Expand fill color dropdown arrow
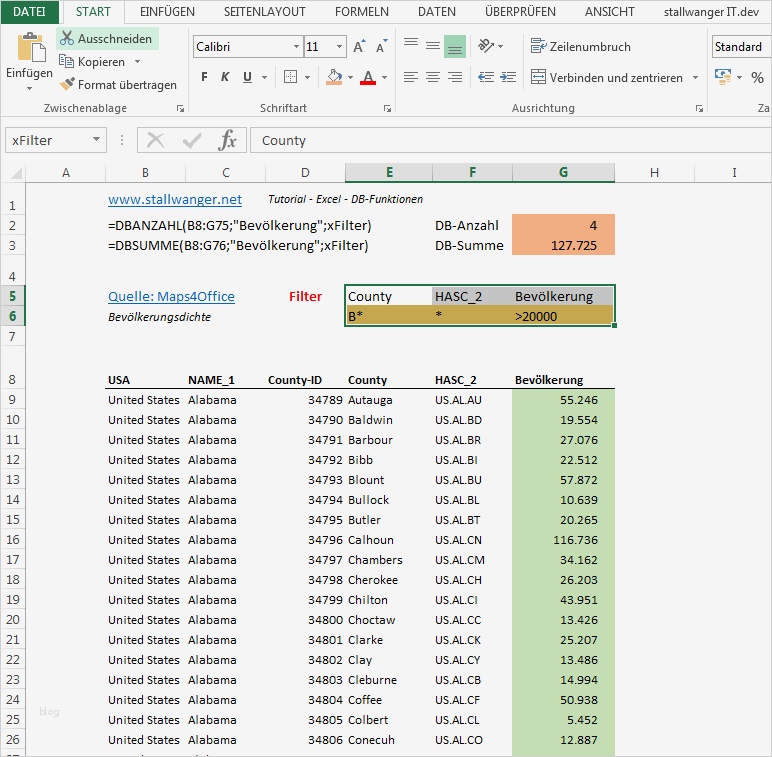Image resolution: width=772 pixels, height=757 pixels. click(x=350, y=77)
